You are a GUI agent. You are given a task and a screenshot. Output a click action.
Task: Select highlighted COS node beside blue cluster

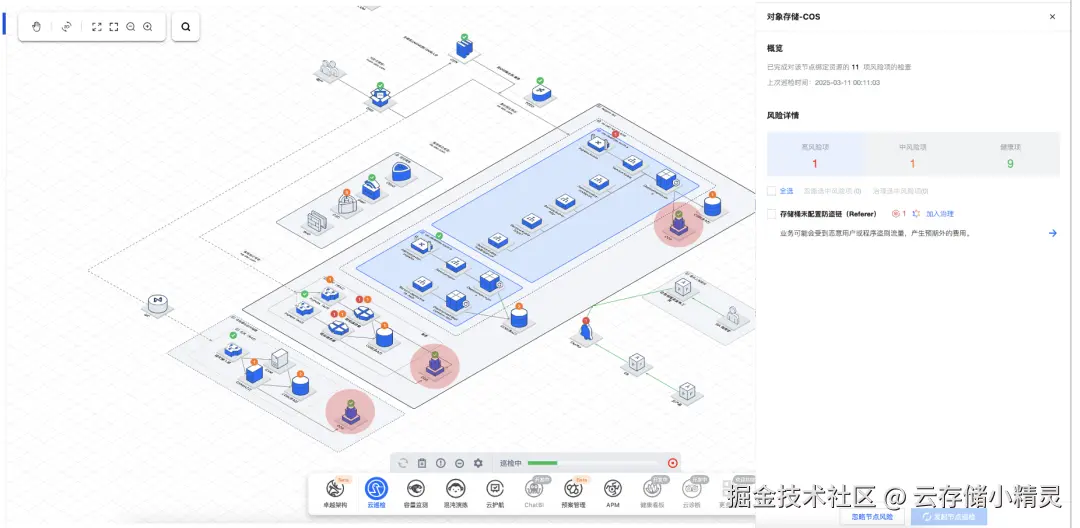[x=678, y=223]
